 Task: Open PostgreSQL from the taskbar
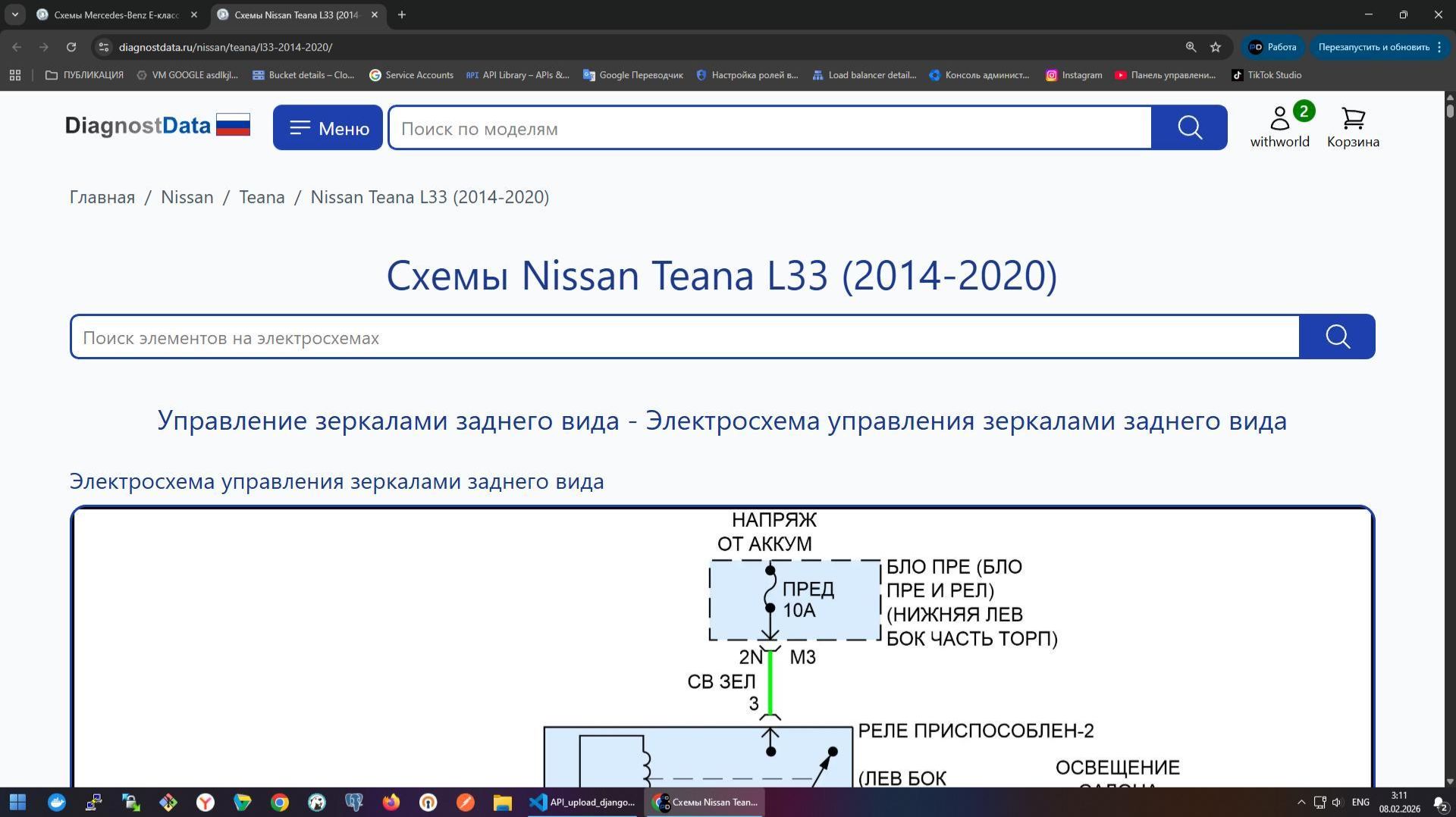coord(353,802)
